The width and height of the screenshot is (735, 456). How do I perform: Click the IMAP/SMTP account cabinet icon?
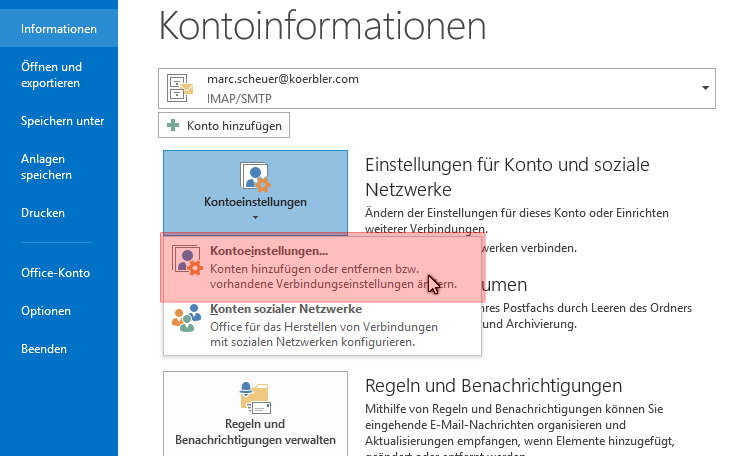pyautogui.click(x=180, y=88)
